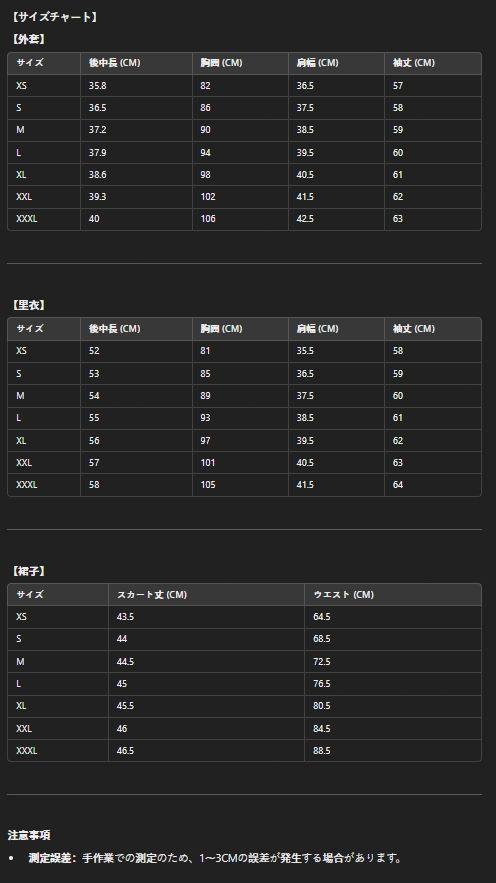The image size is (496, 883).
Task: Select the ウエスト (CM) column header
Action: (343, 595)
